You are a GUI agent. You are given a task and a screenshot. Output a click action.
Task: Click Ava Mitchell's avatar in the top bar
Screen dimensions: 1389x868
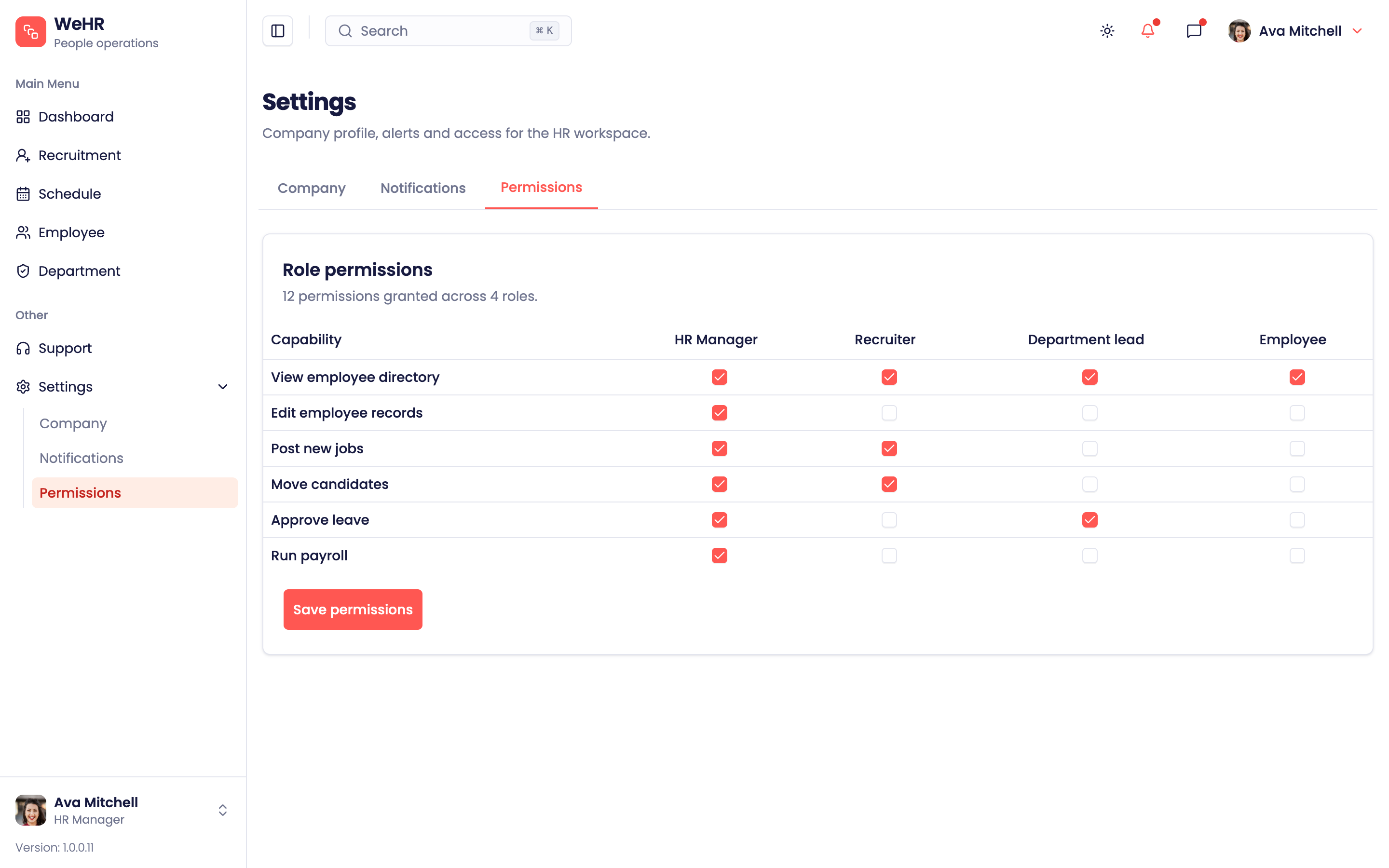pos(1239,31)
